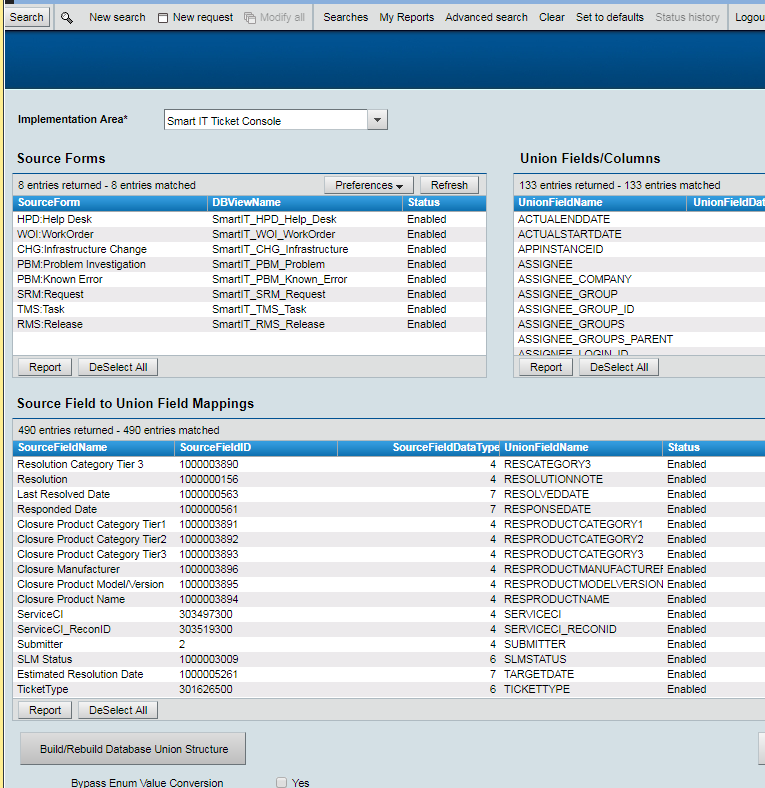The height and width of the screenshot is (788, 765).
Task: Select Submitter mapping row
Action: tap(389, 644)
